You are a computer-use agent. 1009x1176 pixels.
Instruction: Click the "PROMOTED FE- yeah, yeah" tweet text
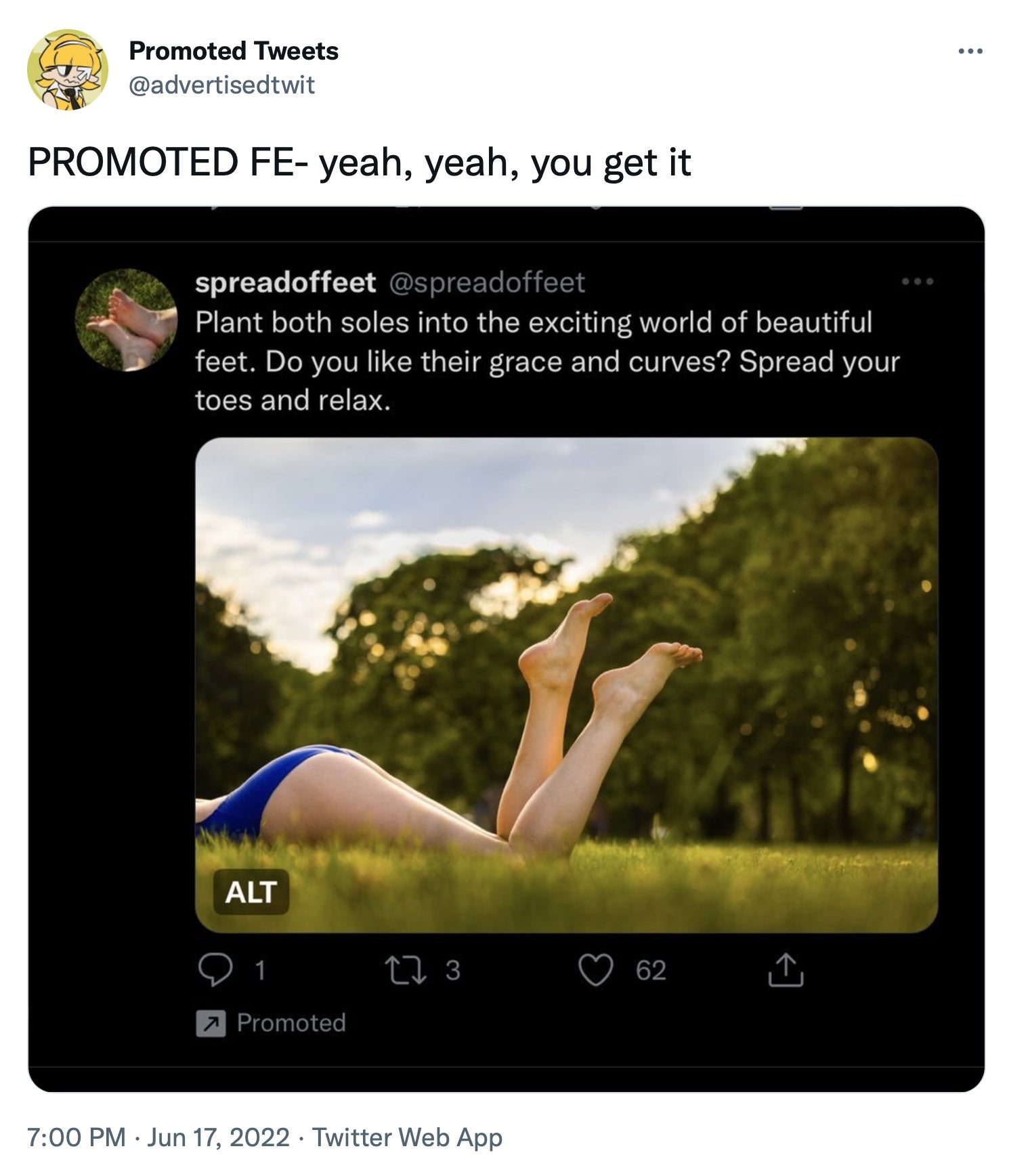[359, 163]
